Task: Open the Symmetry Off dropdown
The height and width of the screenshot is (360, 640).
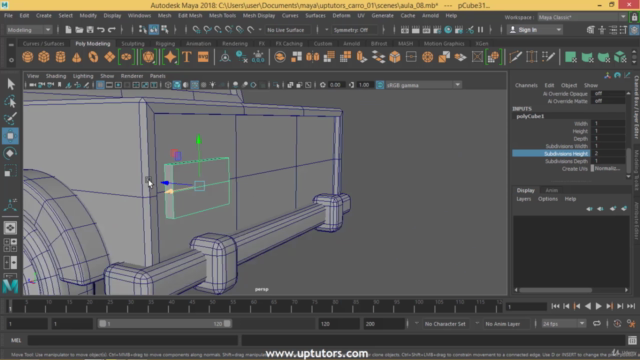Action: point(354,30)
